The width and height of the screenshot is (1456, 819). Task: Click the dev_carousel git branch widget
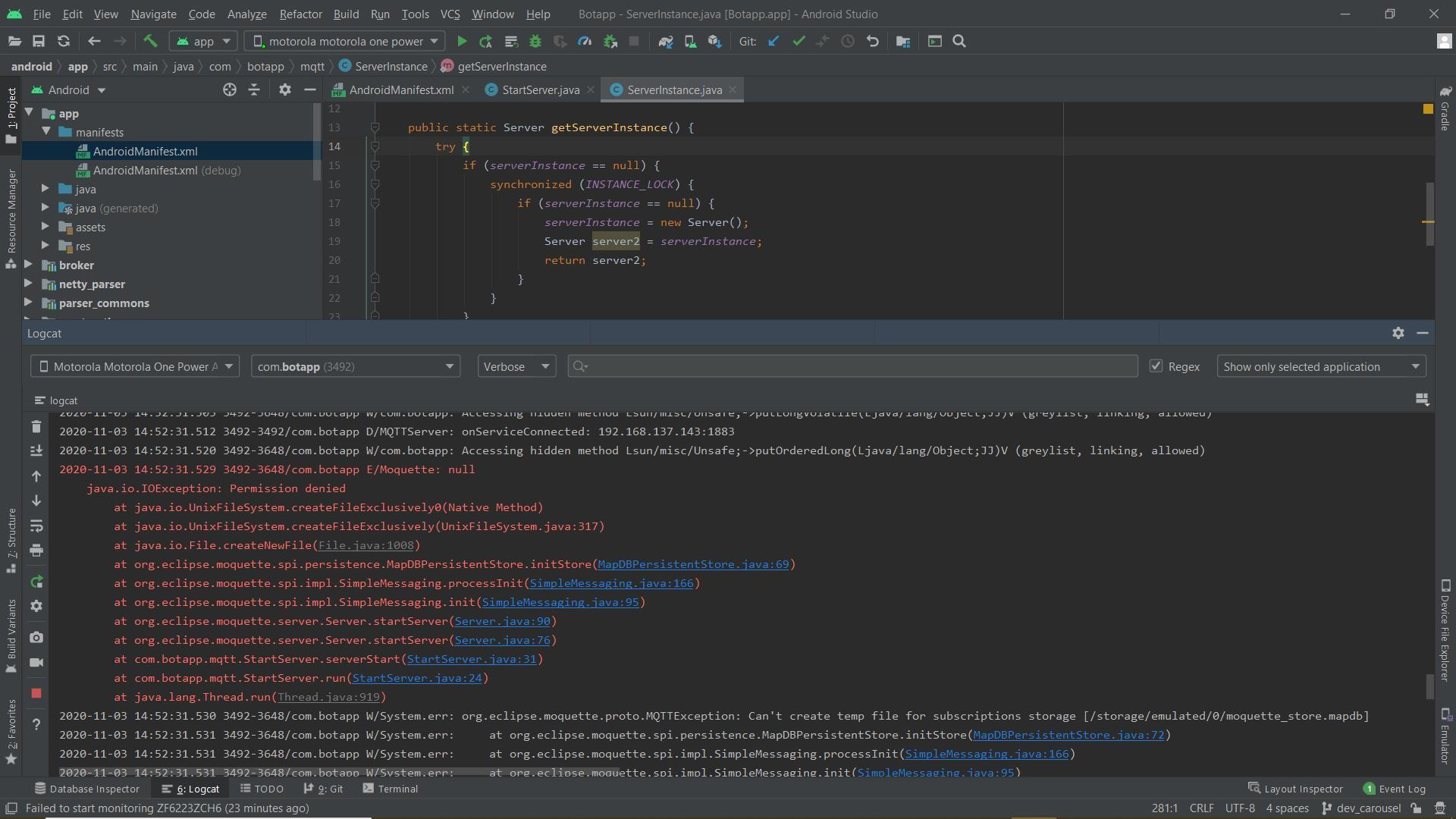pos(1361,808)
